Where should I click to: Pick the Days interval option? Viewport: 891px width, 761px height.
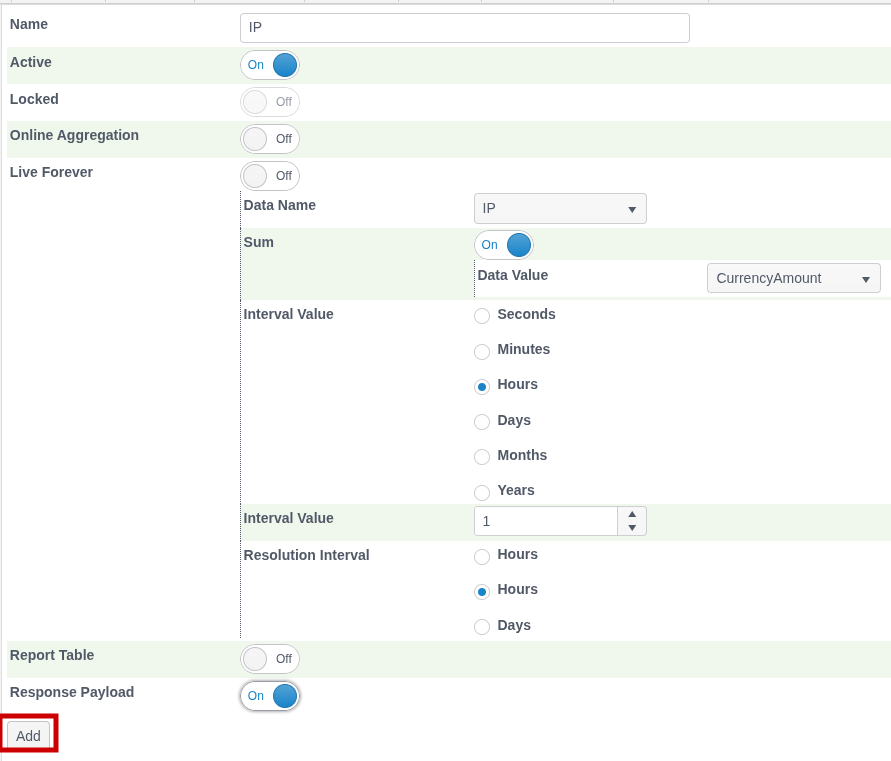[482, 422]
